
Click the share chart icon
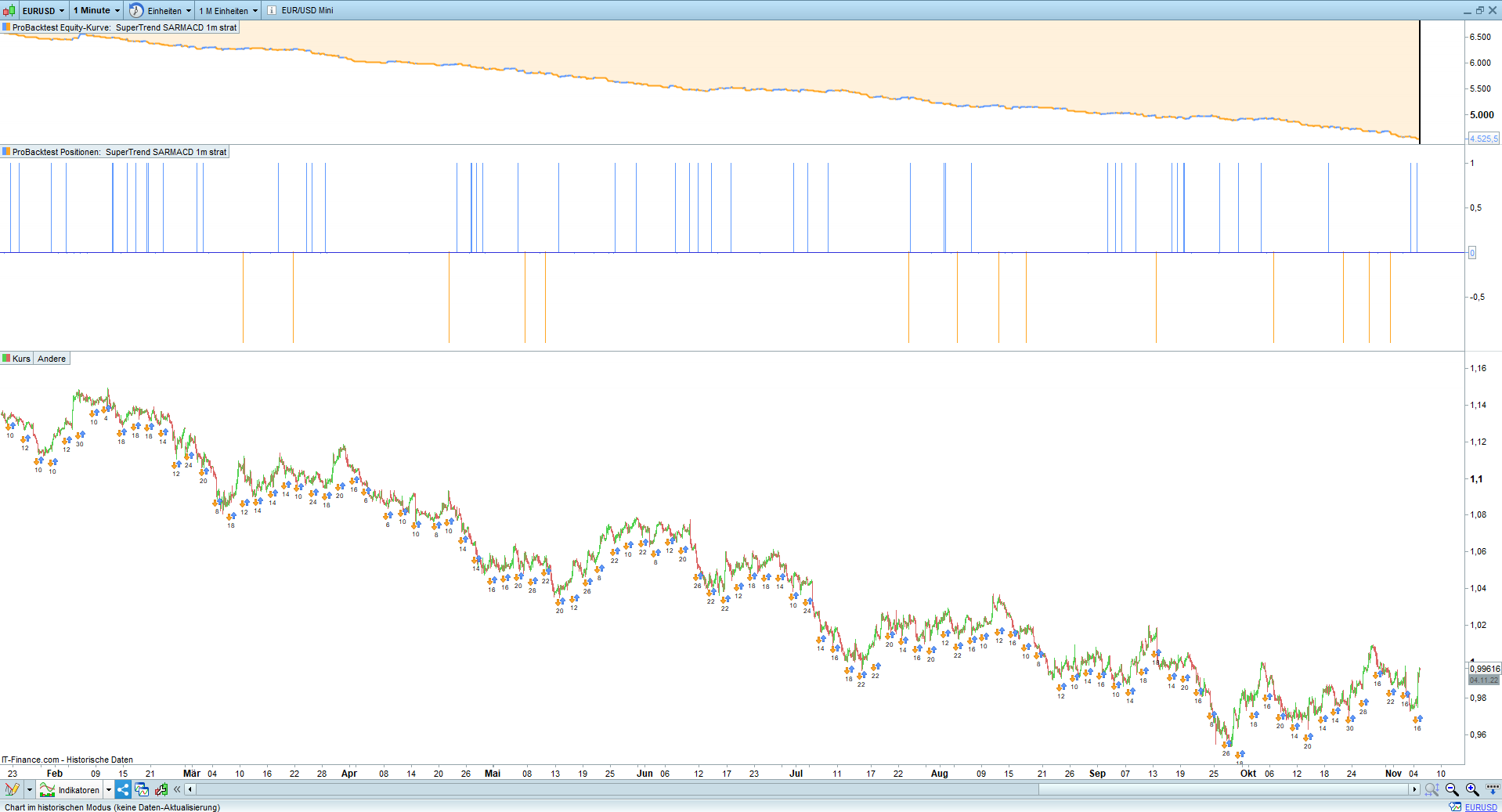pyautogui.click(x=123, y=789)
